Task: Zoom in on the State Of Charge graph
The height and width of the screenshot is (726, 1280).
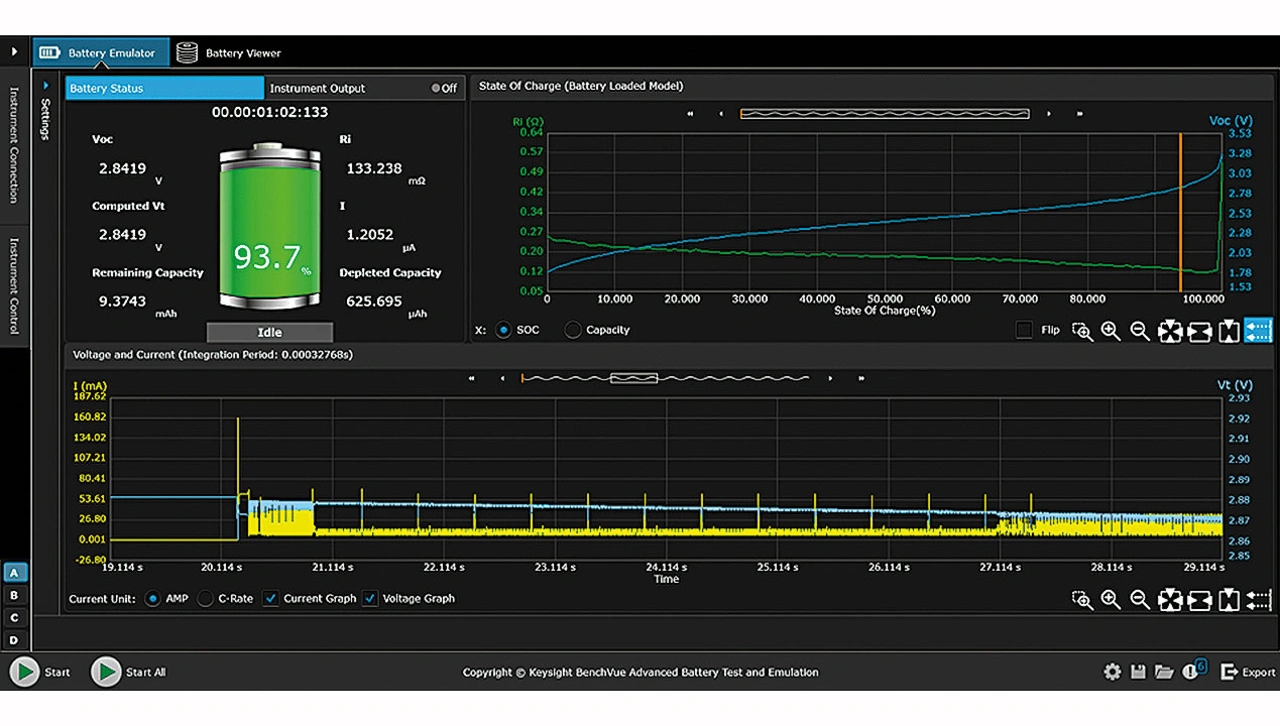Action: (1110, 331)
